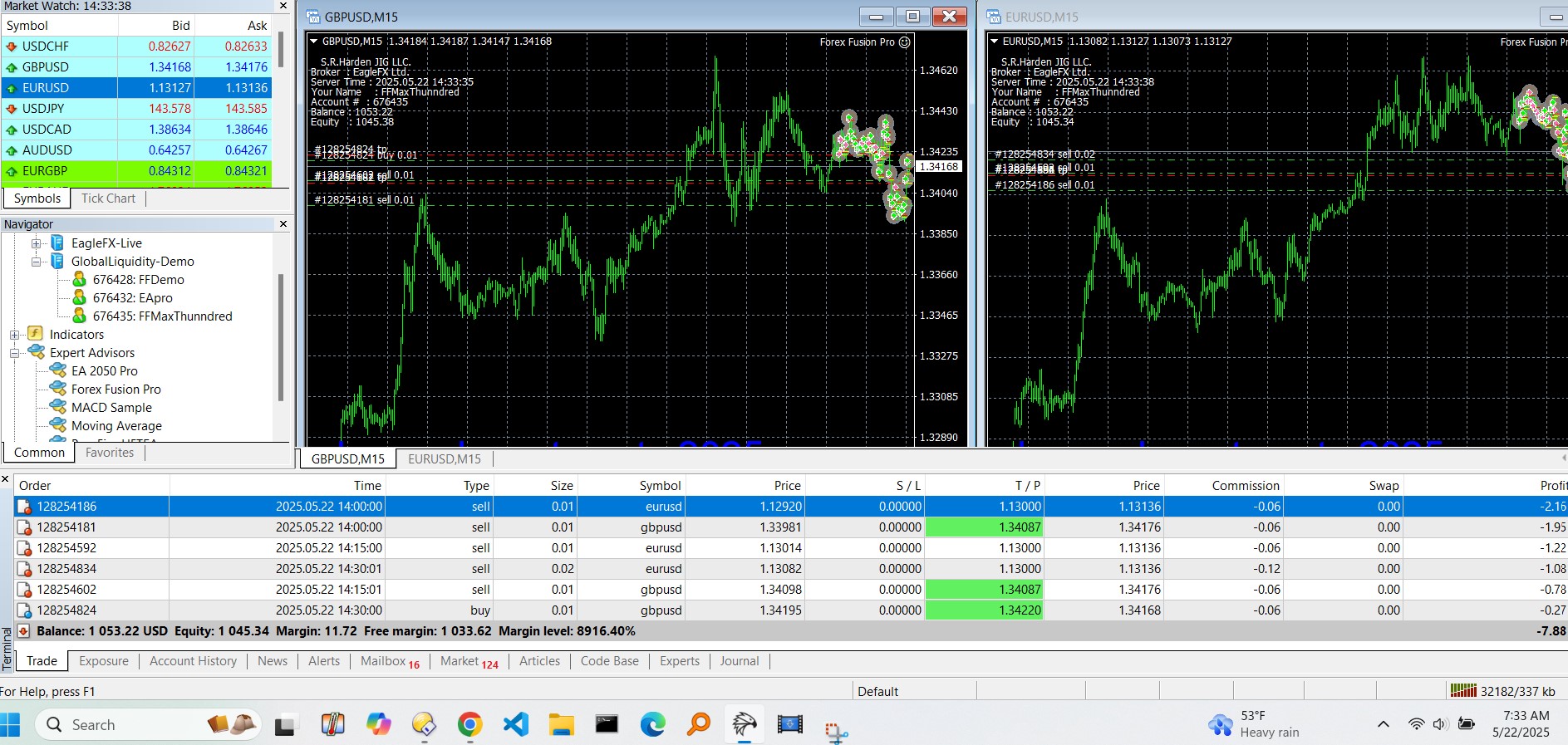Click the order icon for trade 128254824

[x=24, y=610]
